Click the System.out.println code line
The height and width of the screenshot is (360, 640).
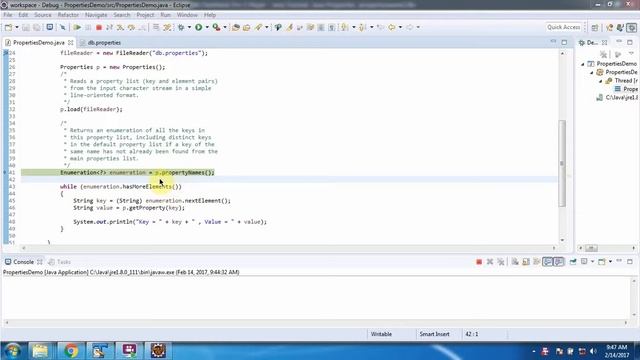coord(170,222)
